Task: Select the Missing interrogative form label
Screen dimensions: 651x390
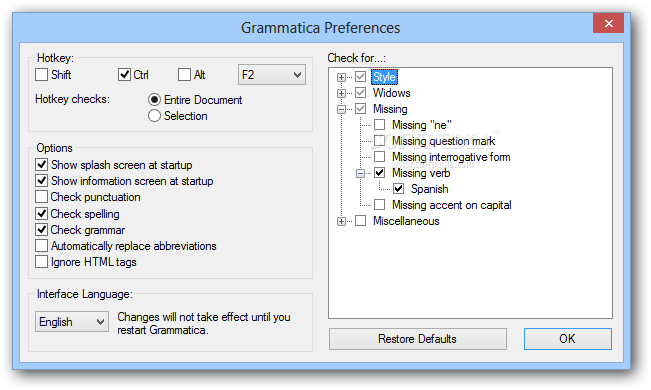Action: (451, 157)
